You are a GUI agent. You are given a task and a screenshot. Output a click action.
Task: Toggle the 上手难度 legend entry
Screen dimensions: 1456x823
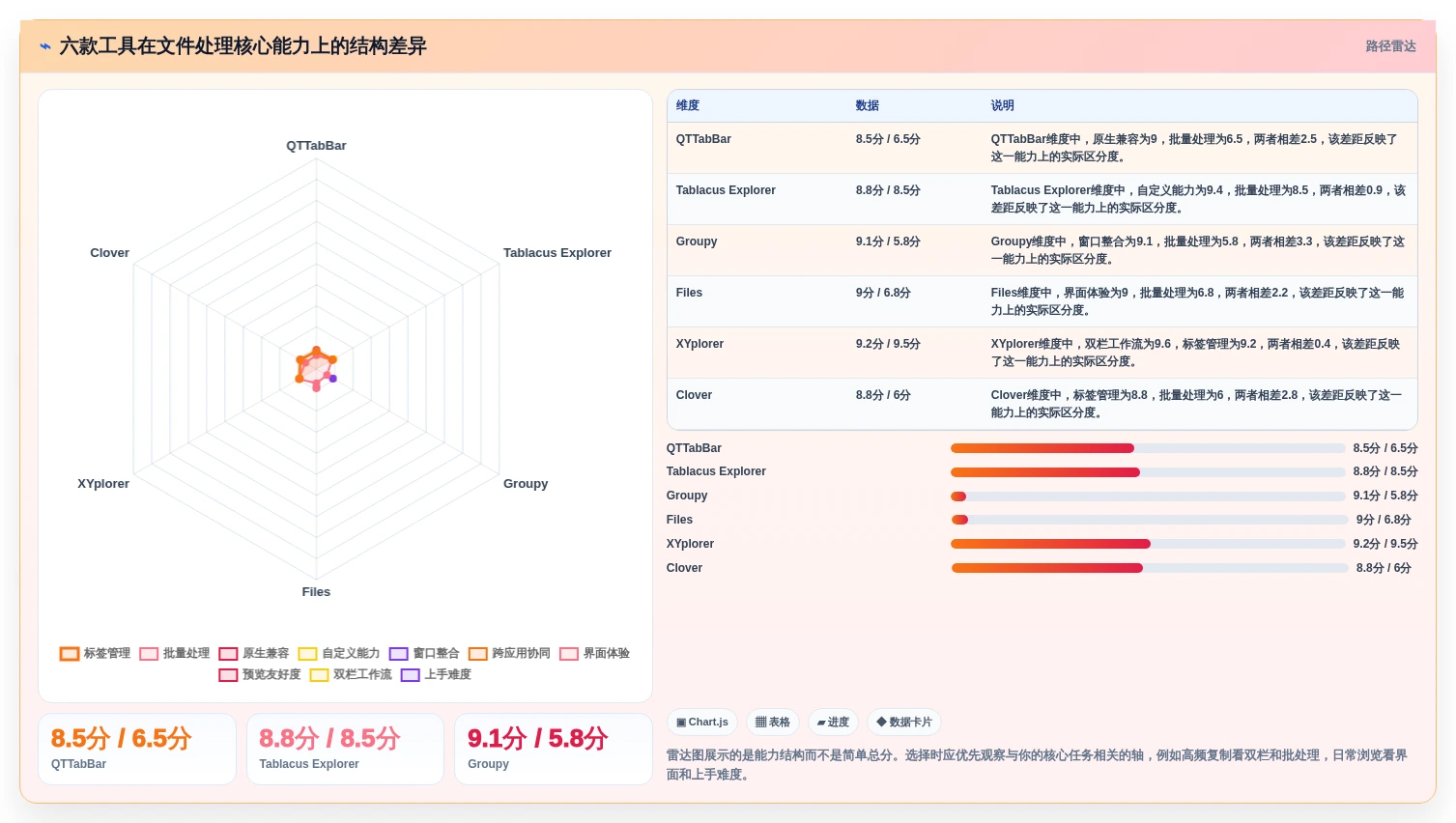[x=436, y=675]
